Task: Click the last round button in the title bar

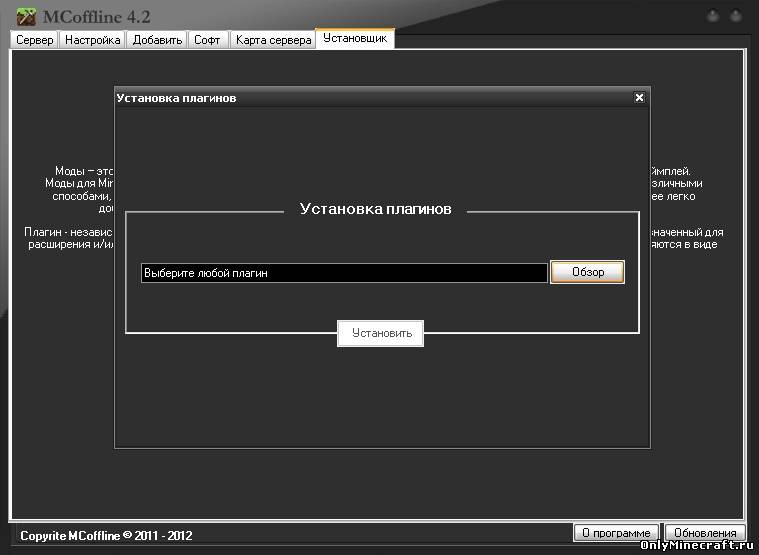Action: [737, 17]
